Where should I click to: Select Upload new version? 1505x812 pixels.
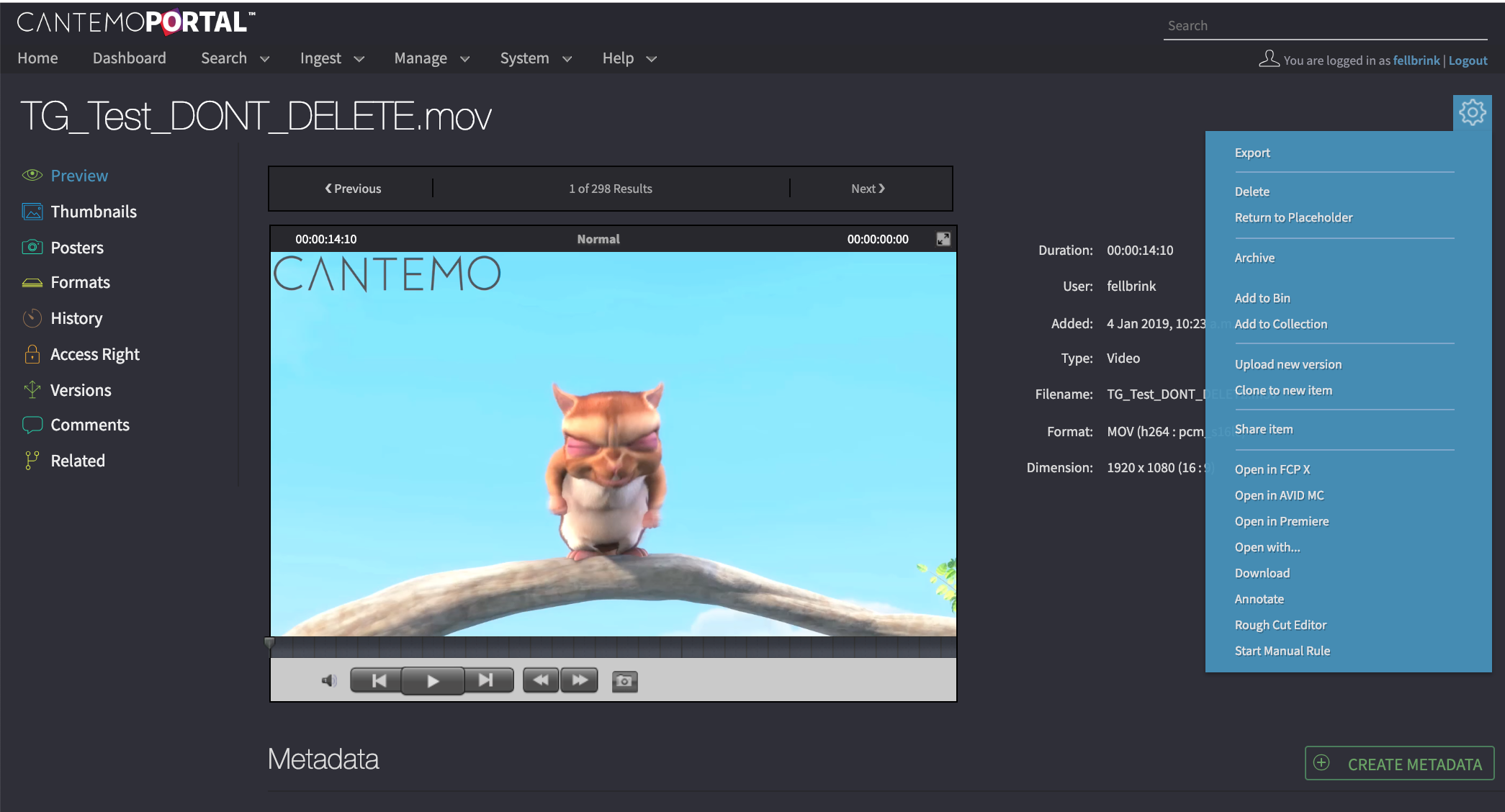click(x=1288, y=364)
